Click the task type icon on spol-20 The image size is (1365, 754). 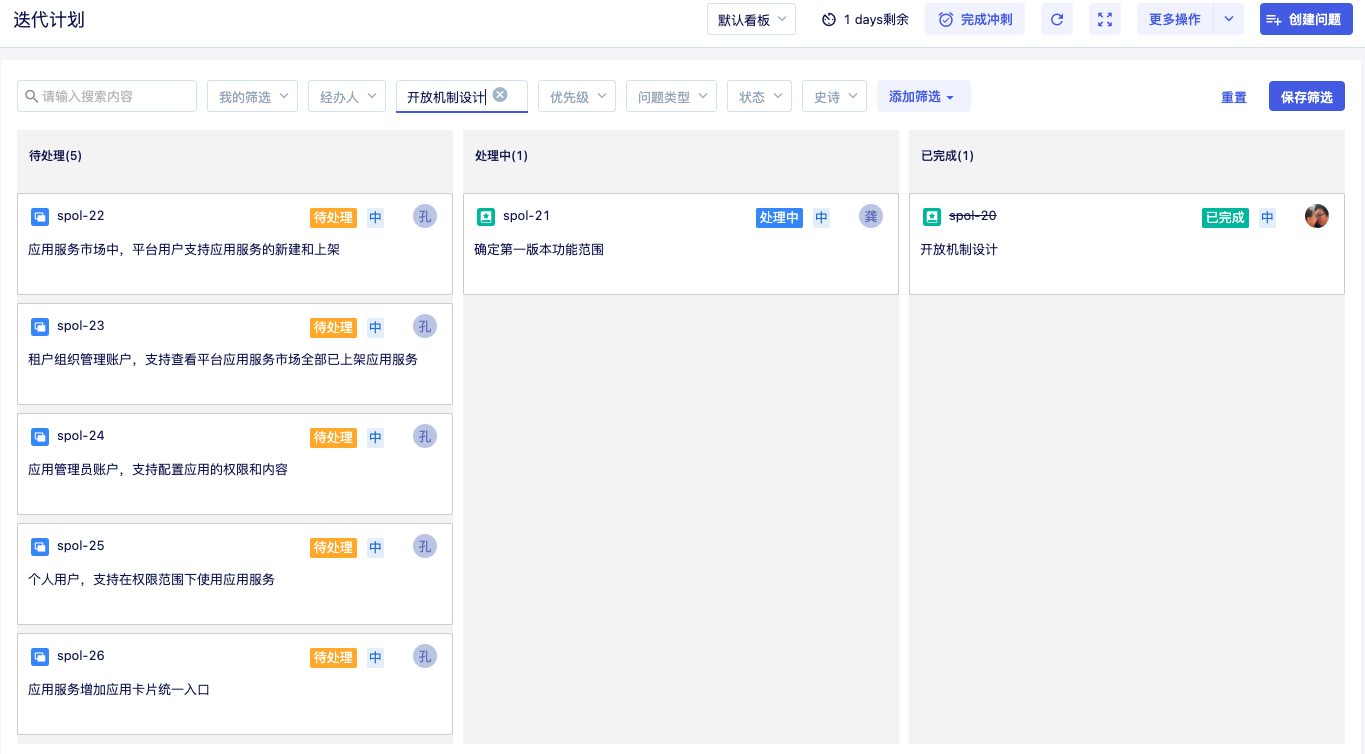coord(932,216)
